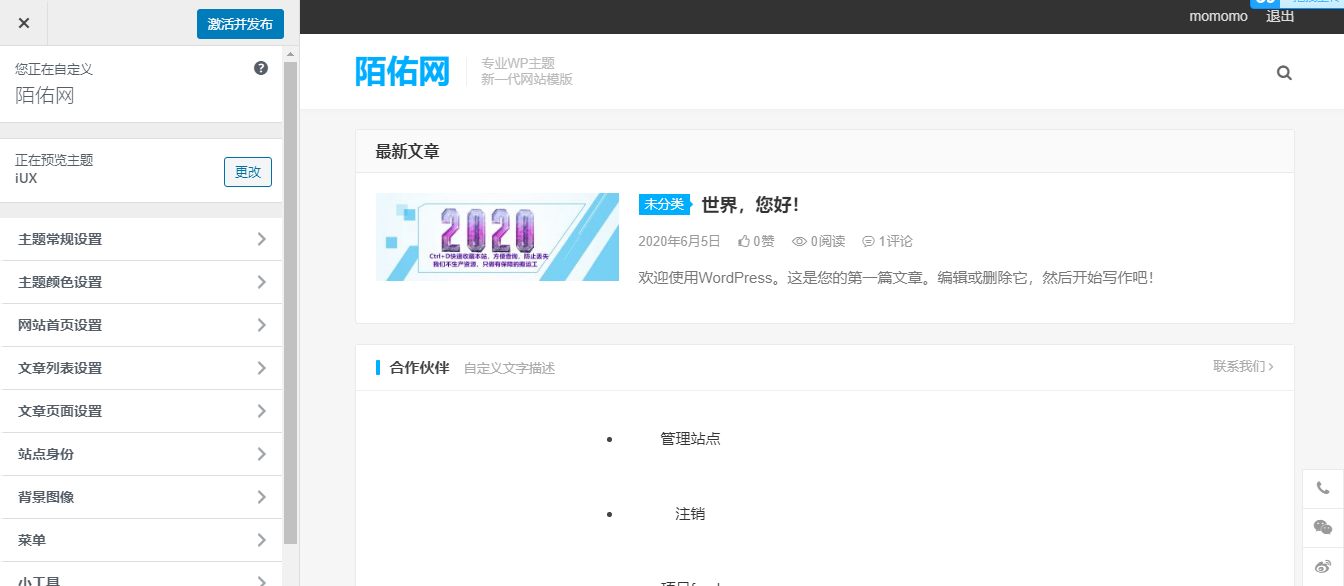Open the 联系我们 link in partner section
The height and width of the screenshot is (586, 1344).
click(x=1243, y=367)
